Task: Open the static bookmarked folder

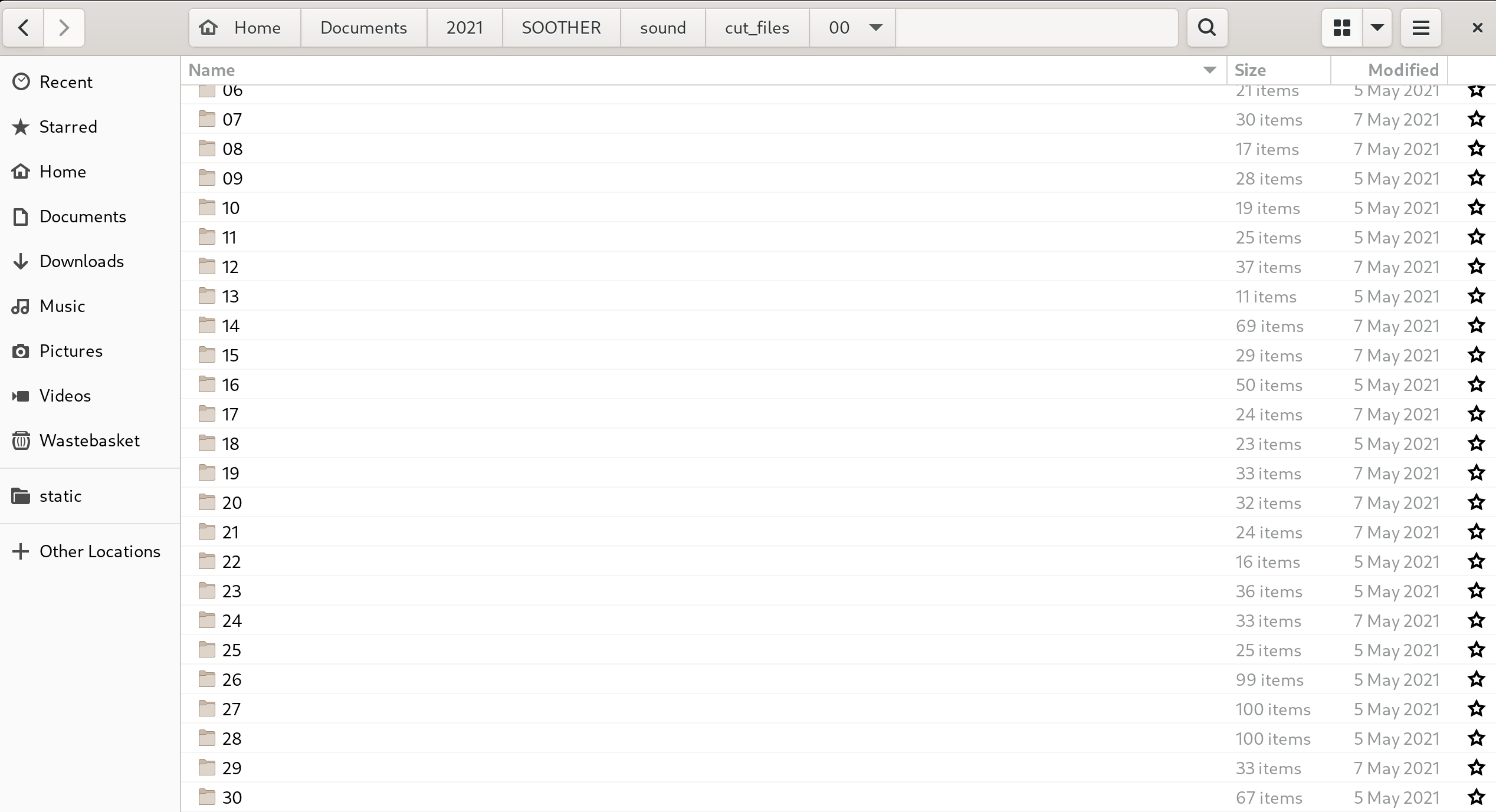Action: tap(60, 496)
